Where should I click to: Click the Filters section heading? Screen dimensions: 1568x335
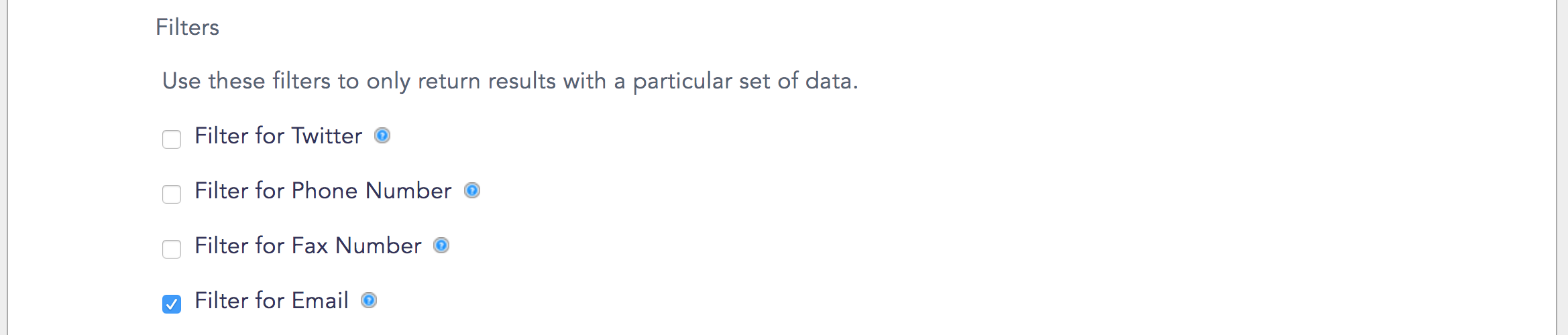coord(188,27)
